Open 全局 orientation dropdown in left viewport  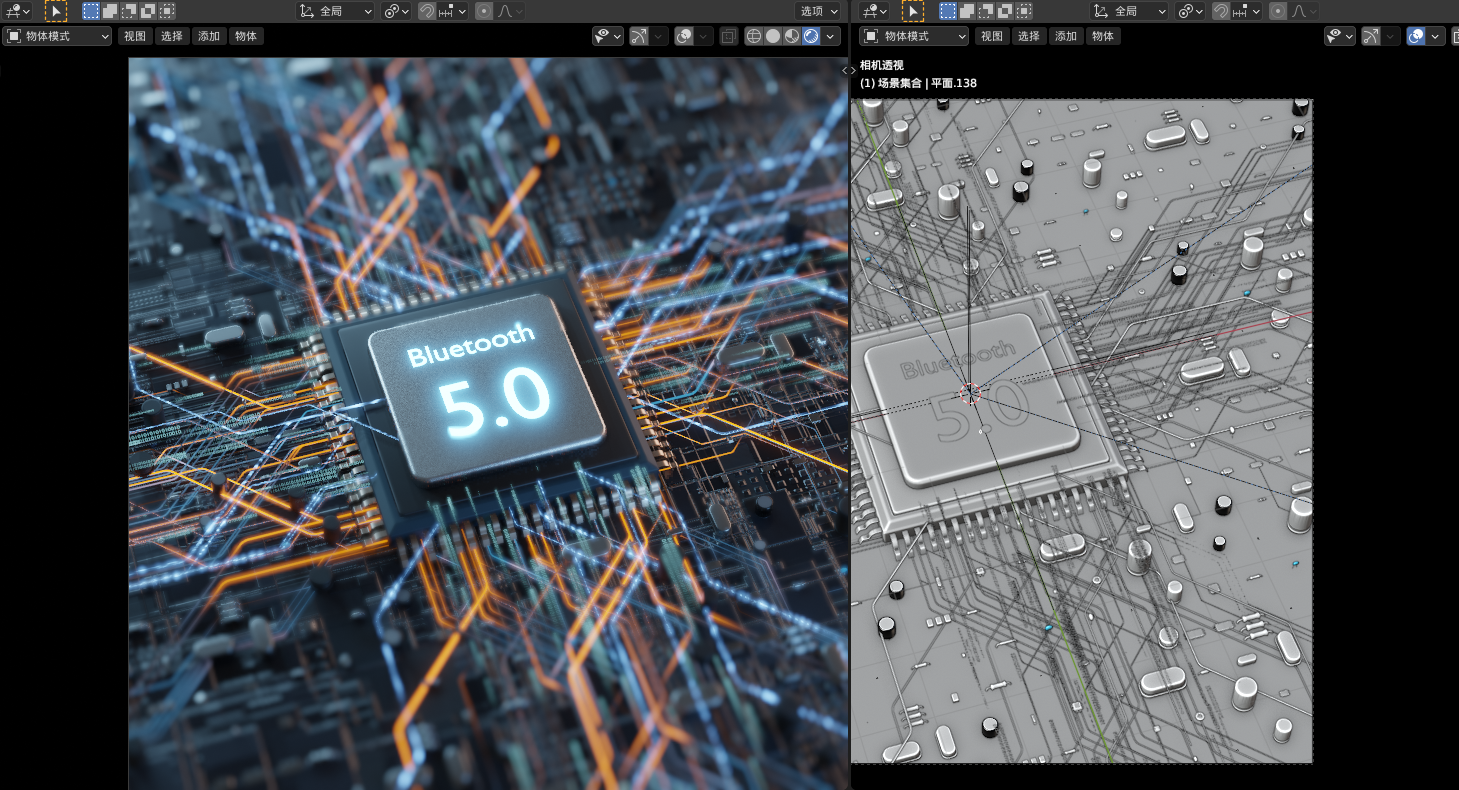point(336,11)
